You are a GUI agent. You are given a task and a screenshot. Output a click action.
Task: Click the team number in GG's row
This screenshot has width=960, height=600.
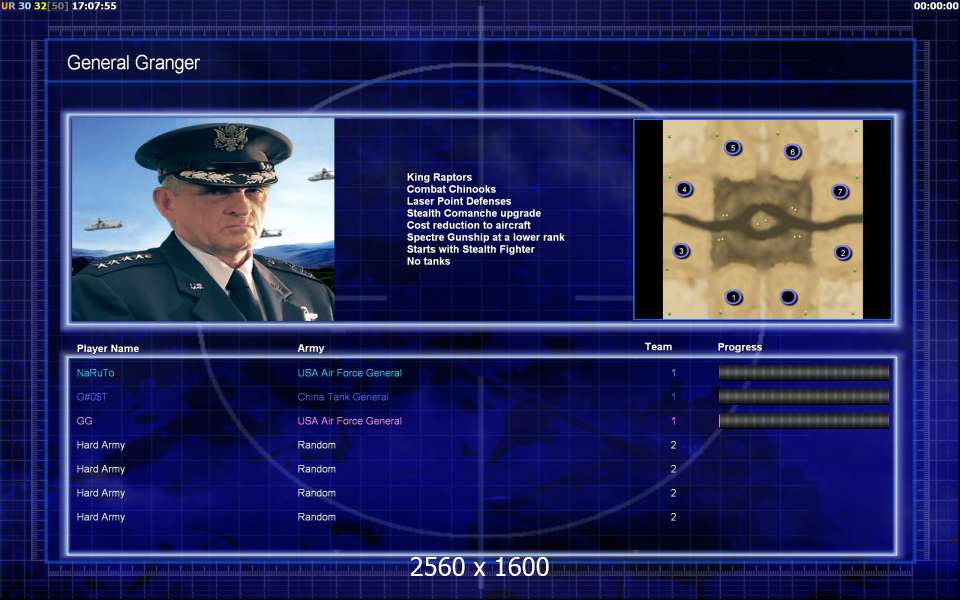click(673, 421)
